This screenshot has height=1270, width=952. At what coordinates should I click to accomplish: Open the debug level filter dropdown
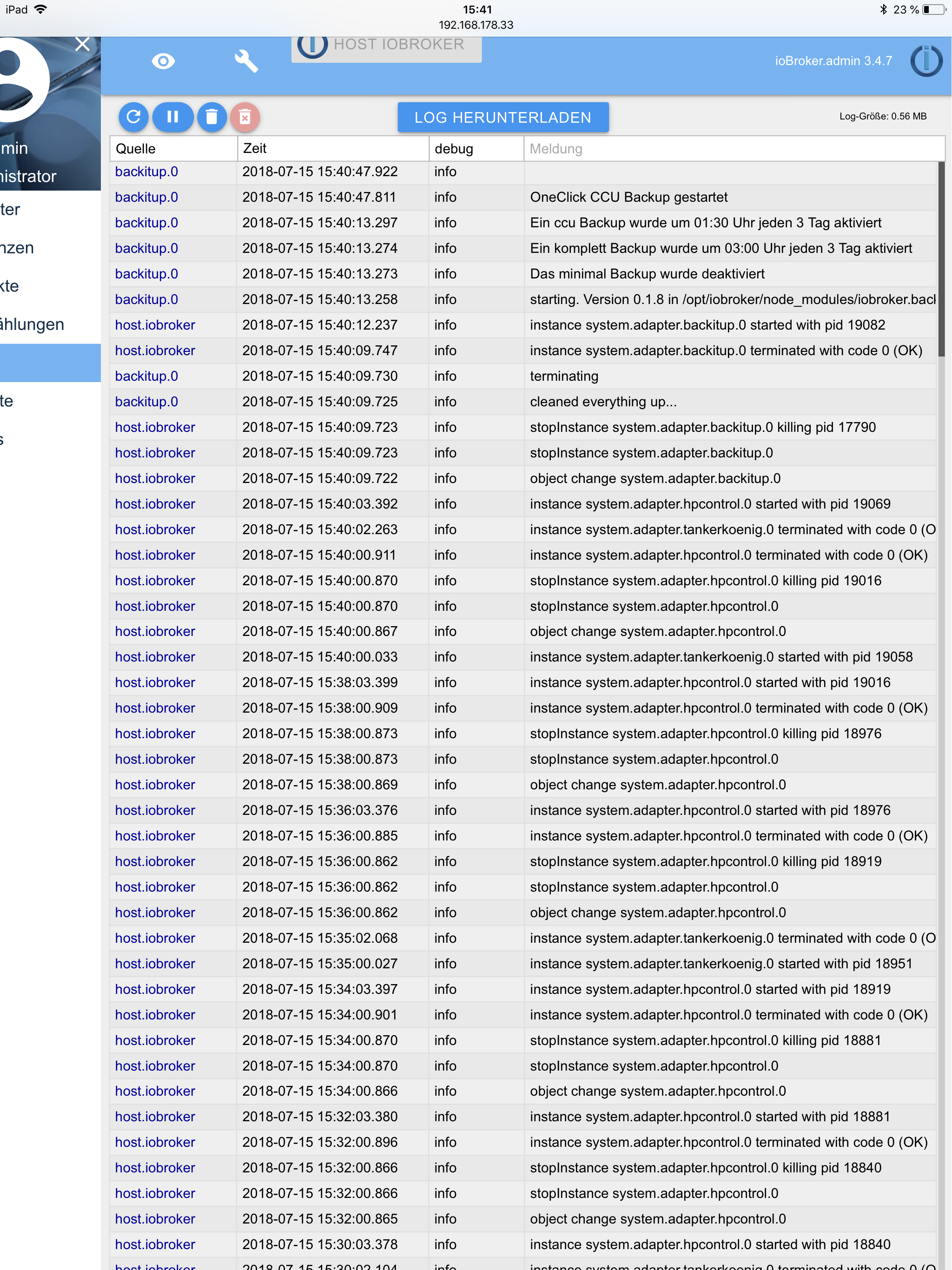click(476, 149)
